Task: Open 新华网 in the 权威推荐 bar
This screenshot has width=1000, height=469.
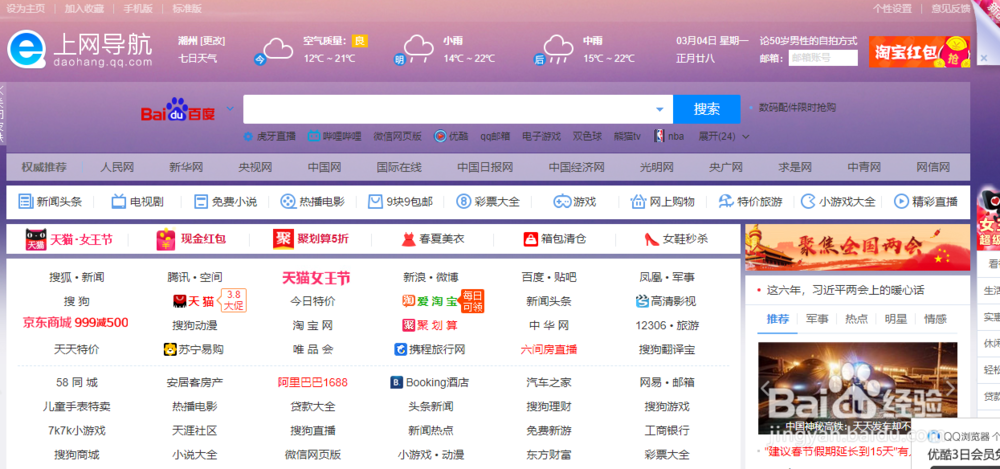Action: click(x=186, y=167)
